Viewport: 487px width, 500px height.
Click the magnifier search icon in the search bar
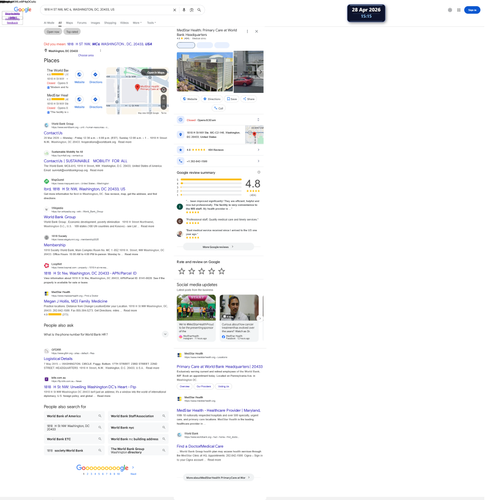(x=199, y=10)
